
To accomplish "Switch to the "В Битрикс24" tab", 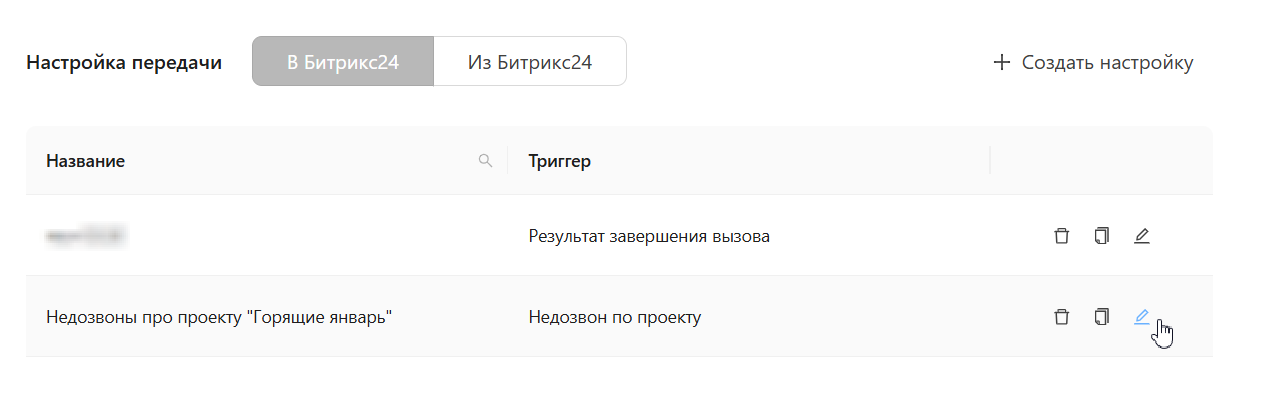I will 343,62.
